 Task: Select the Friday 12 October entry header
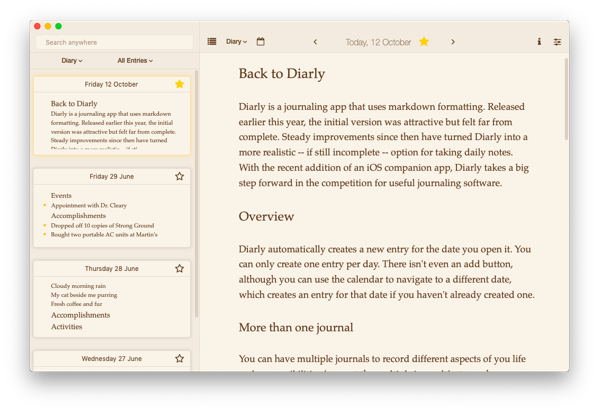tap(111, 84)
